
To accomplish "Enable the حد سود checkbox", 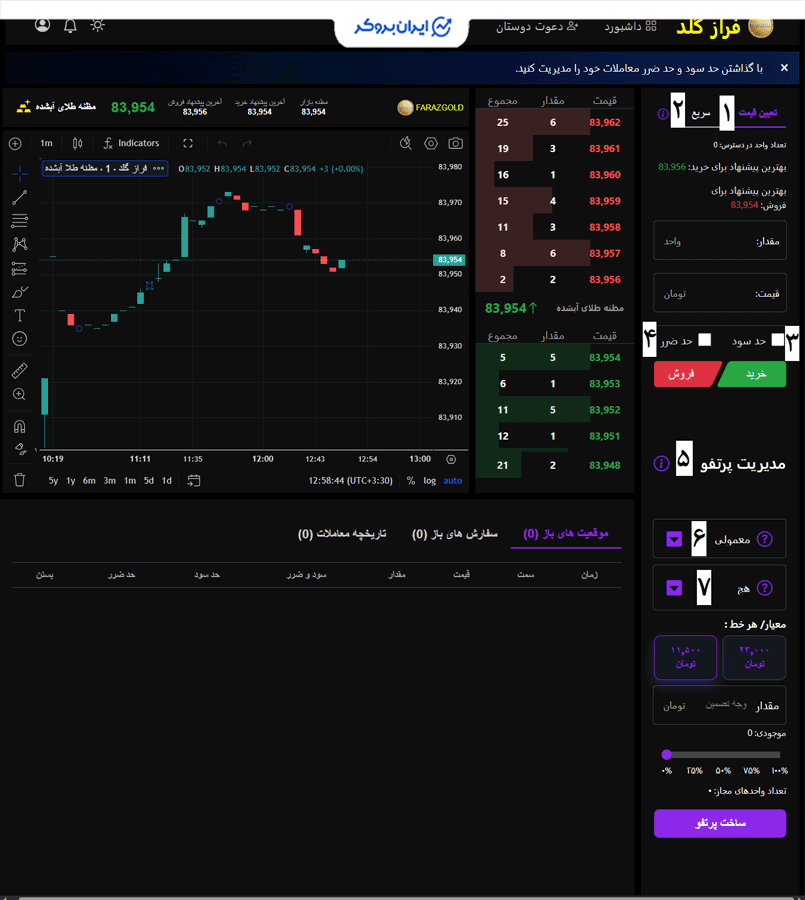I will 777,340.
